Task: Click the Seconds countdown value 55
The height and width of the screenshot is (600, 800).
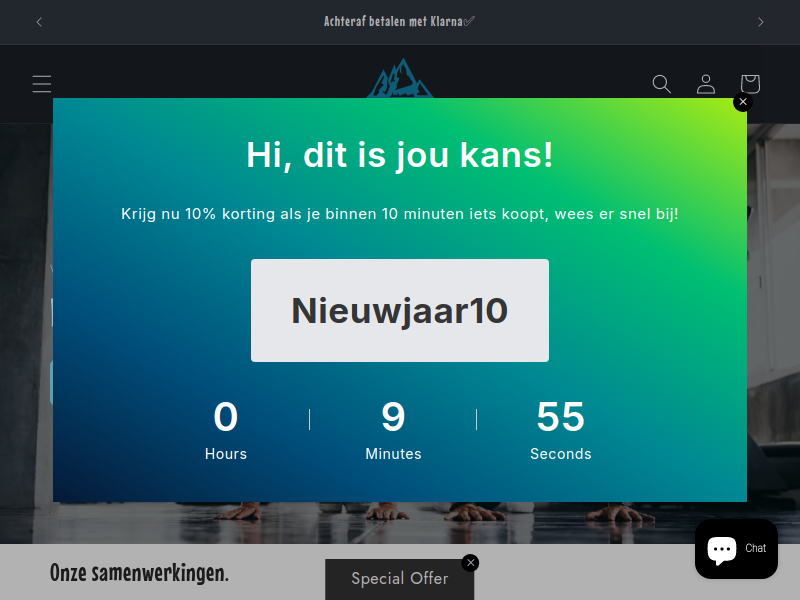Action: click(x=560, y=417)
